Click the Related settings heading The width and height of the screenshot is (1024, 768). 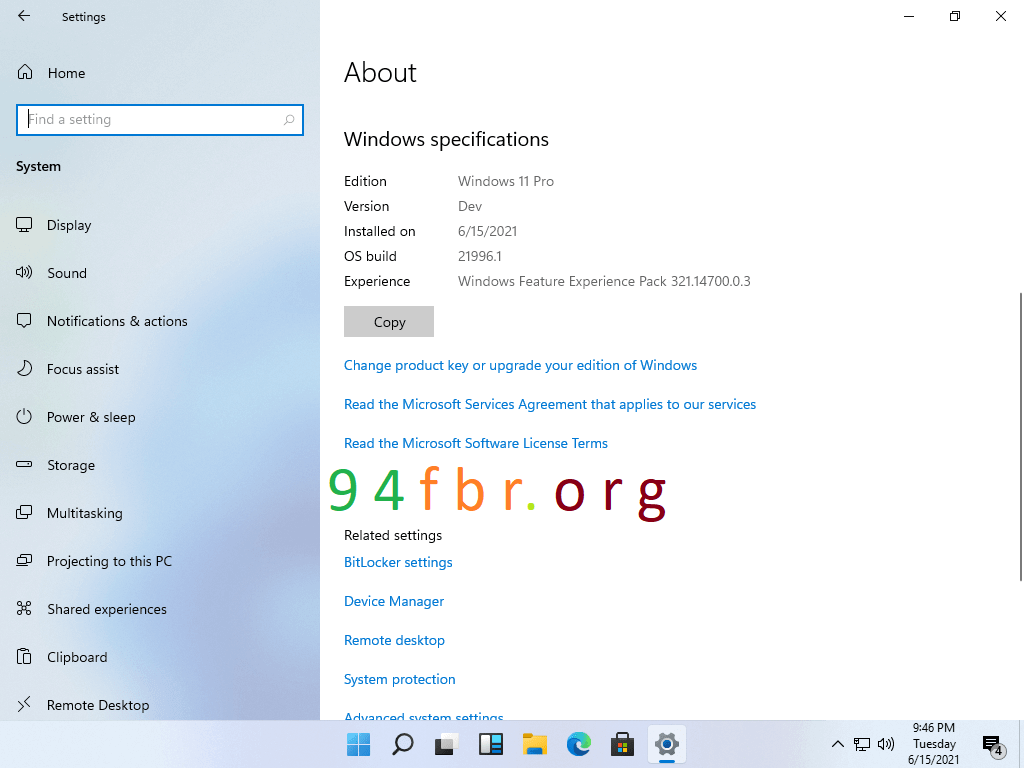pos(392,535)
